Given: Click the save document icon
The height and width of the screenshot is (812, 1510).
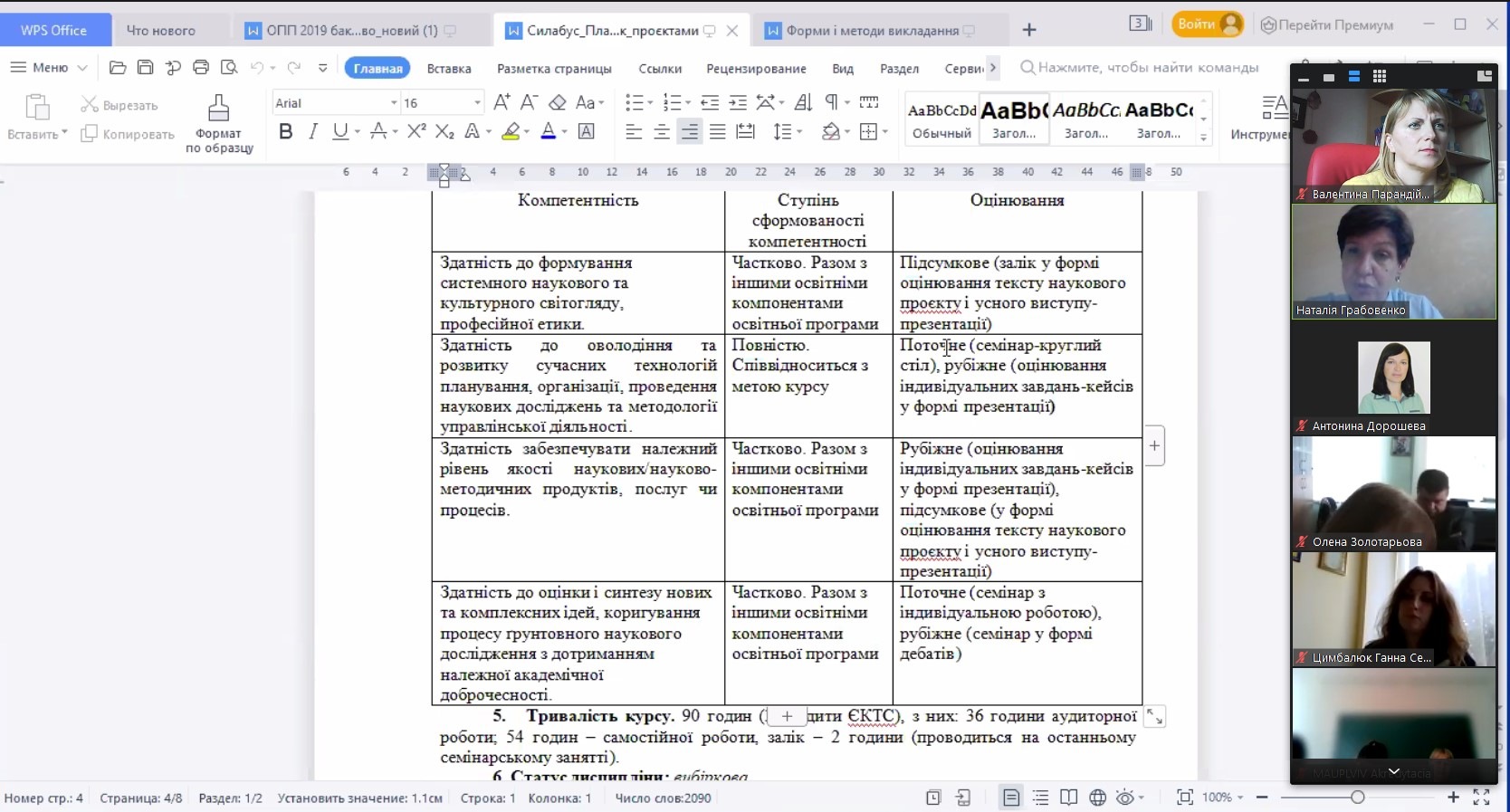Looking at the screenshot, I should (145, 68).
